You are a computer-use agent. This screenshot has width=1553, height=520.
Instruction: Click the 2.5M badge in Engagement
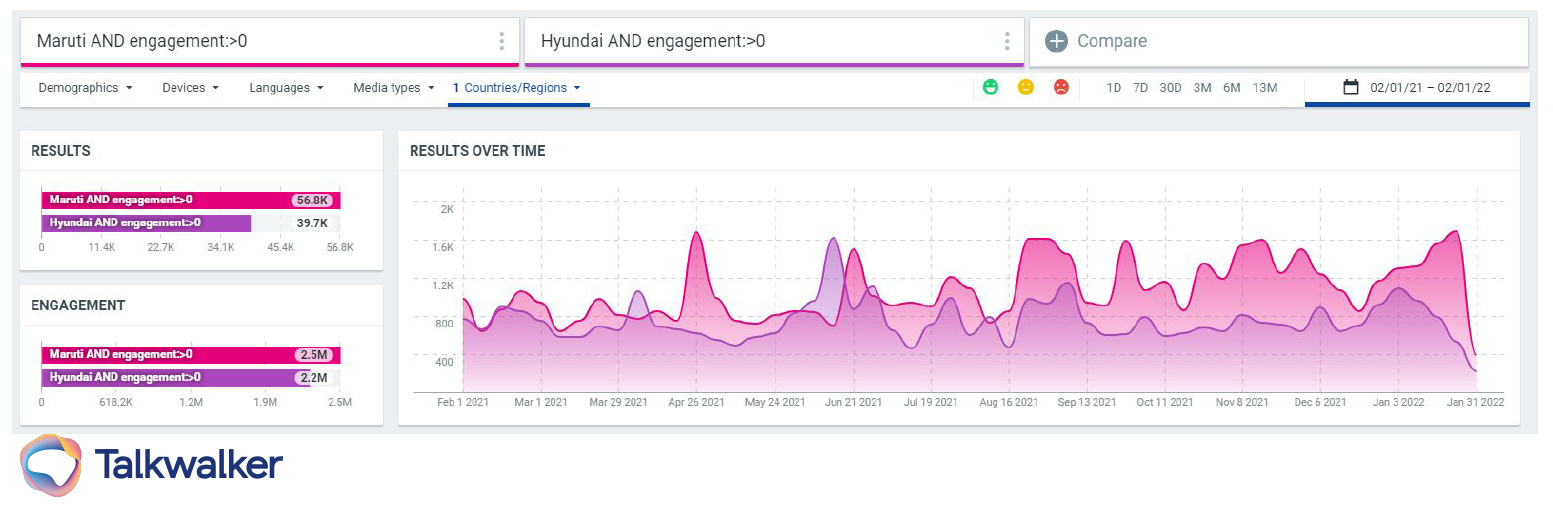[312, 355]
